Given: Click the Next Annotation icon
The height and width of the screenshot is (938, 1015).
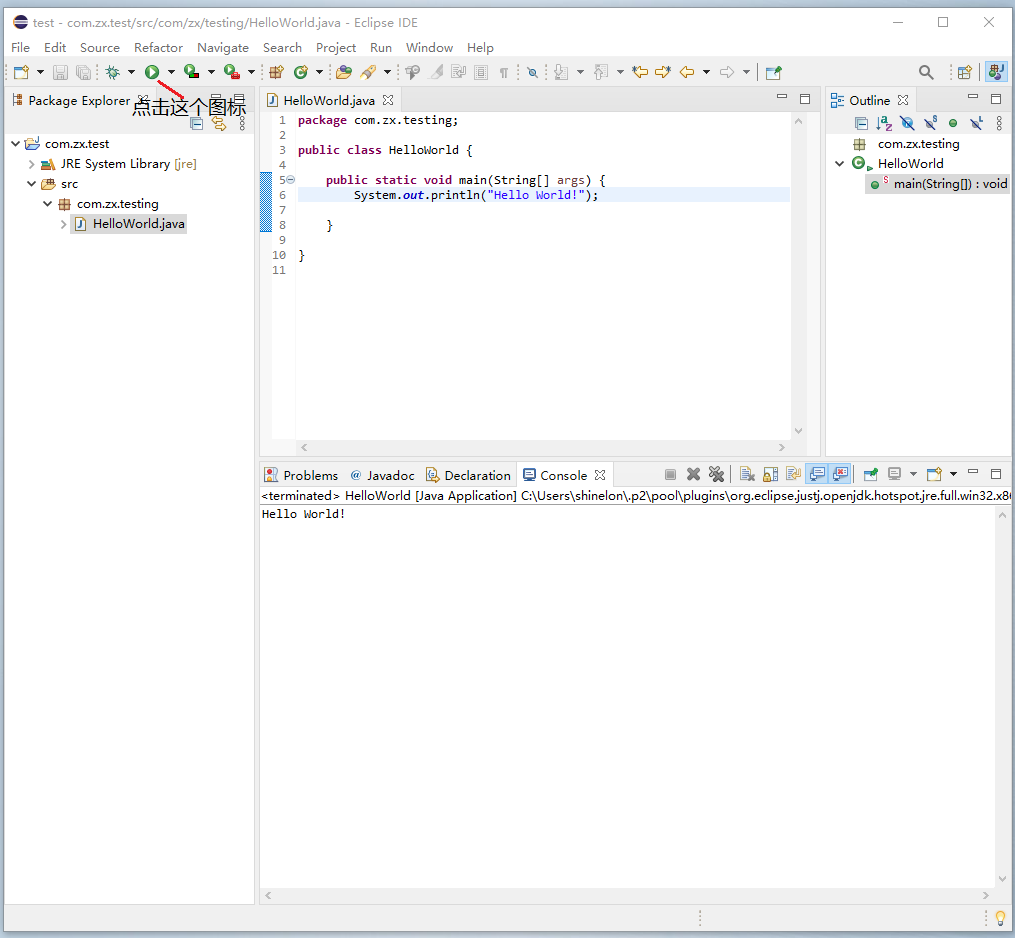Looking at the screenshot, I should (x=561, y=72).
